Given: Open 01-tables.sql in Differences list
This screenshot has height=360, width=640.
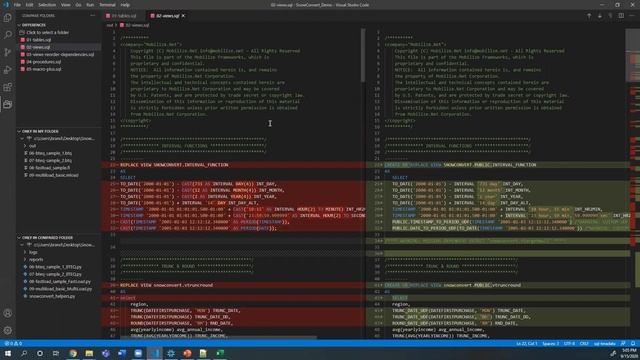Looking at the screenshot, I should click(x=39, y=40).
